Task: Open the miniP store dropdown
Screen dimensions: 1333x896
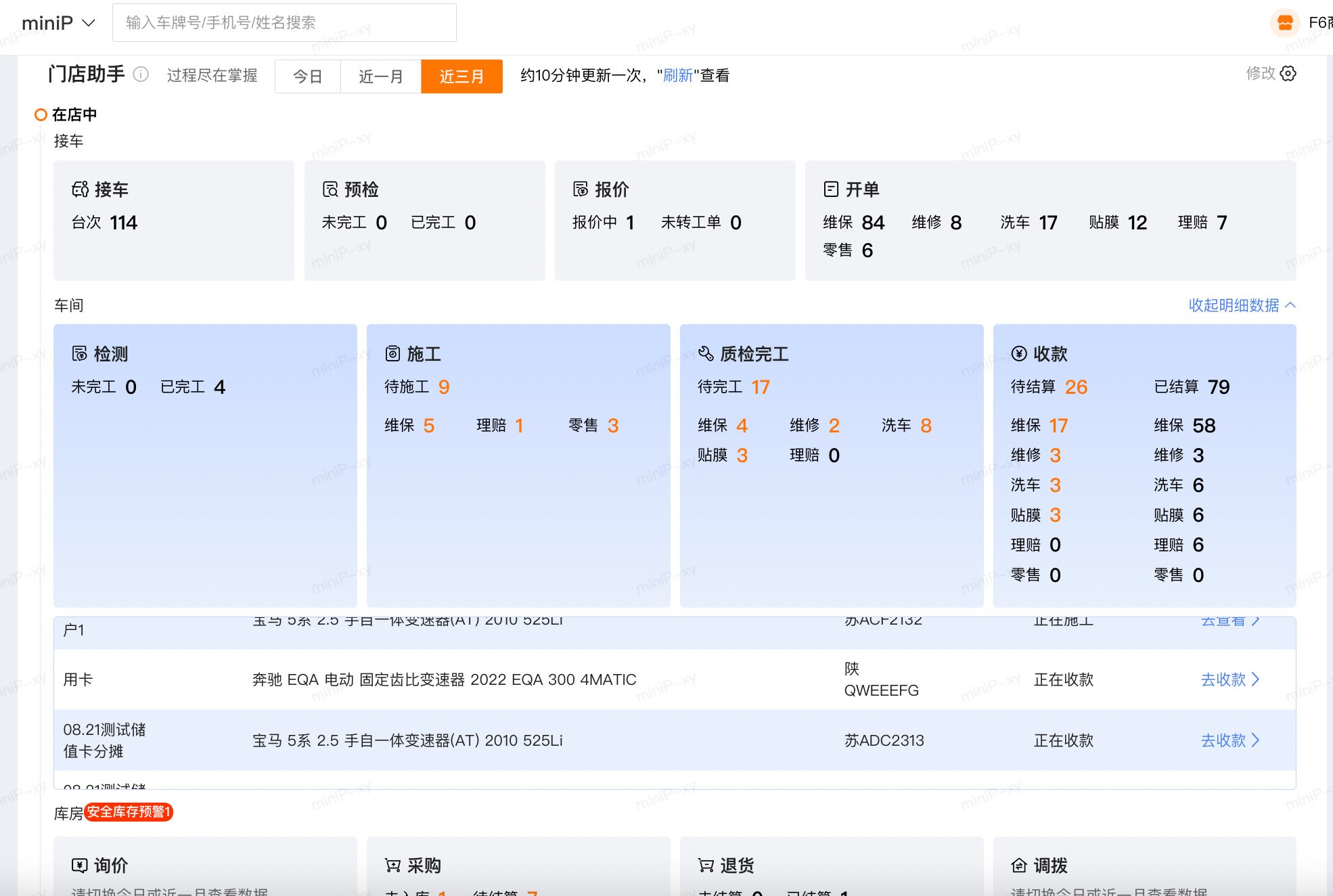Action: tap(58, 23)
